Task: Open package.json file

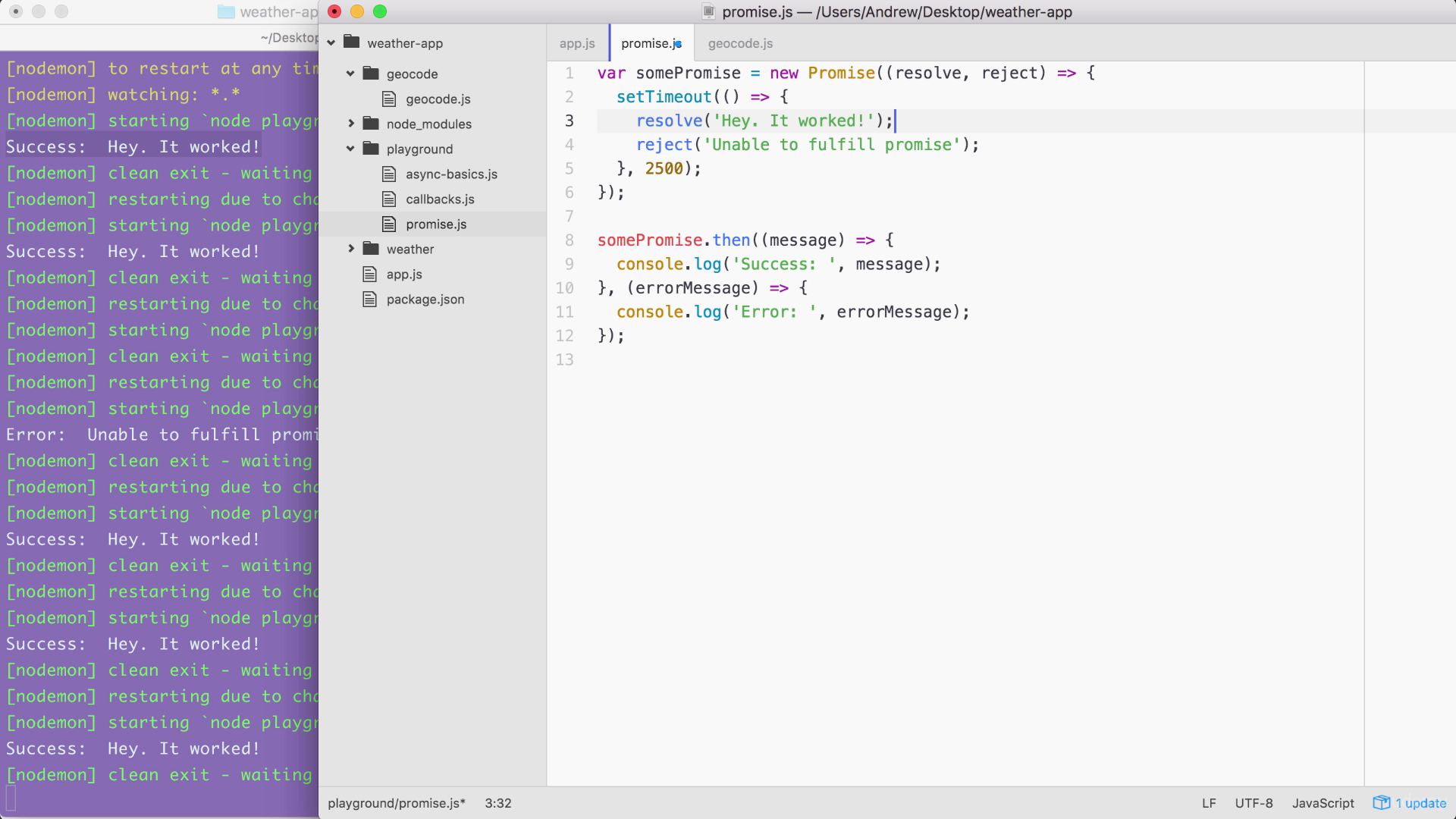Action: click(425, 299)
